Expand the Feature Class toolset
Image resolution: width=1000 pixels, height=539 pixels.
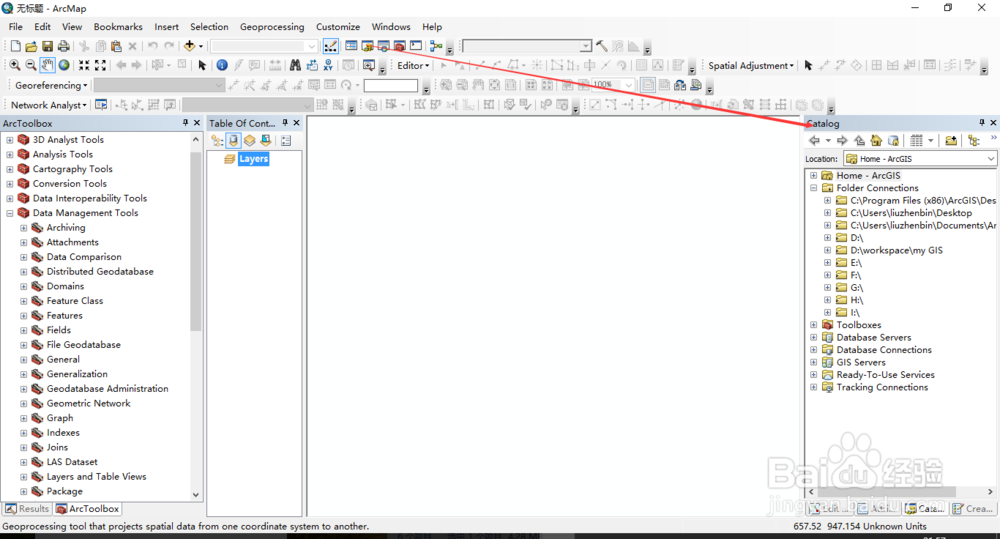tap(24, 301)
